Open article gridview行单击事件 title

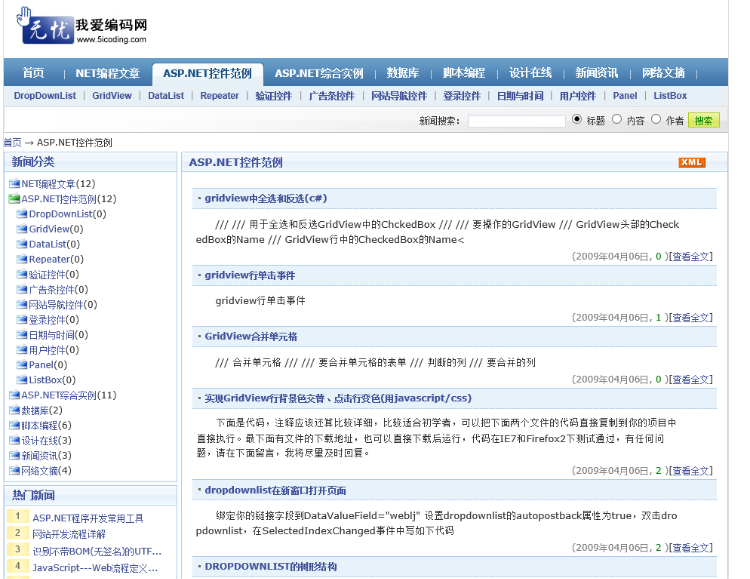(250, 275)
